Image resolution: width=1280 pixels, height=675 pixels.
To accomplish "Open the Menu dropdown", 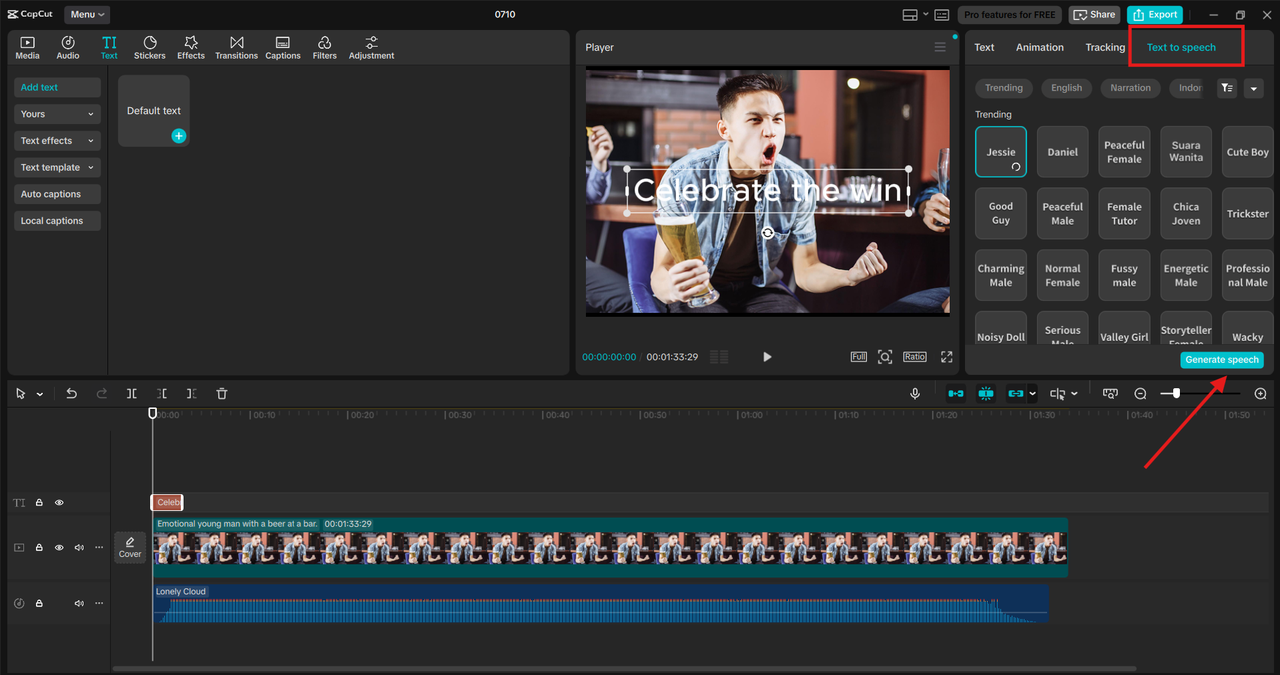I will (87, 14).
